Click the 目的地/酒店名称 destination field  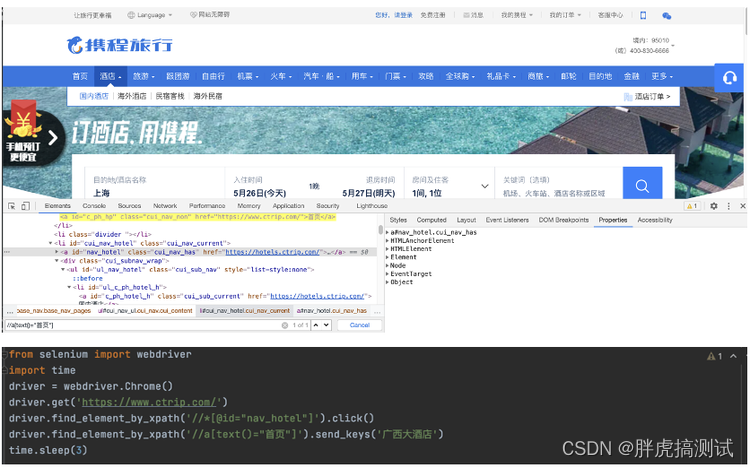tap(154, 186)
